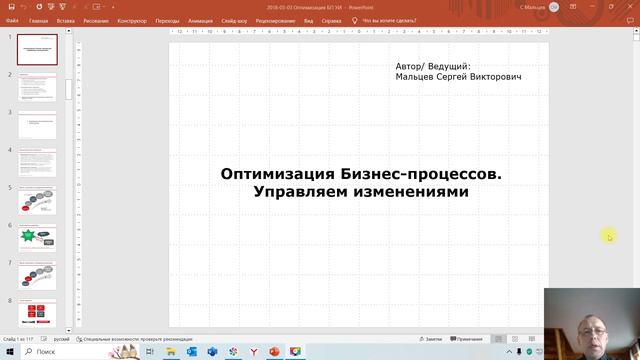This screenshot has width=640, height=360.
Task: Select slide 8 thumbnail with red boxes
Action: (37, 313)
